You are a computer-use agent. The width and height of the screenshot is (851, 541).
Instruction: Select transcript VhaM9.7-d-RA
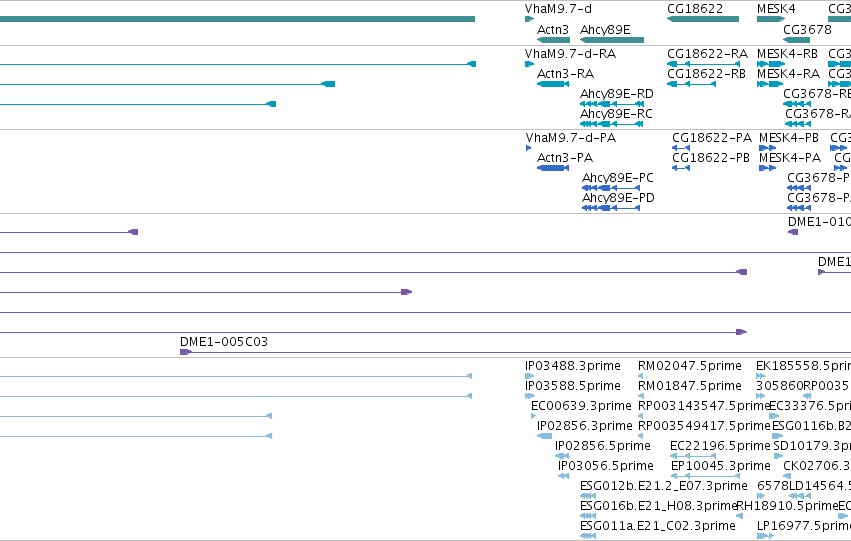[x=529, y=64]
